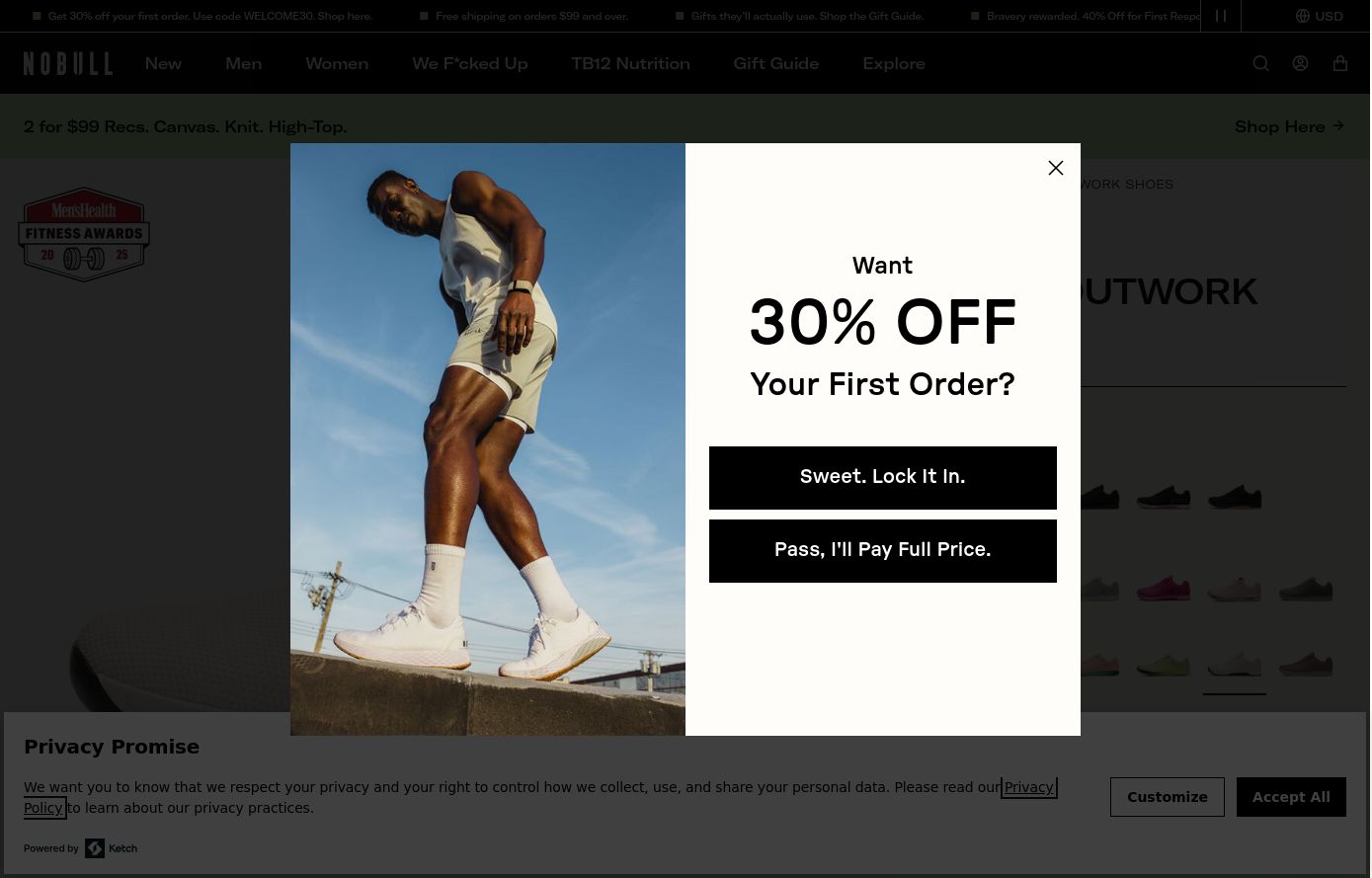
Task: Select the magenta pink shoe color swatch
Action: (1164, 589)
